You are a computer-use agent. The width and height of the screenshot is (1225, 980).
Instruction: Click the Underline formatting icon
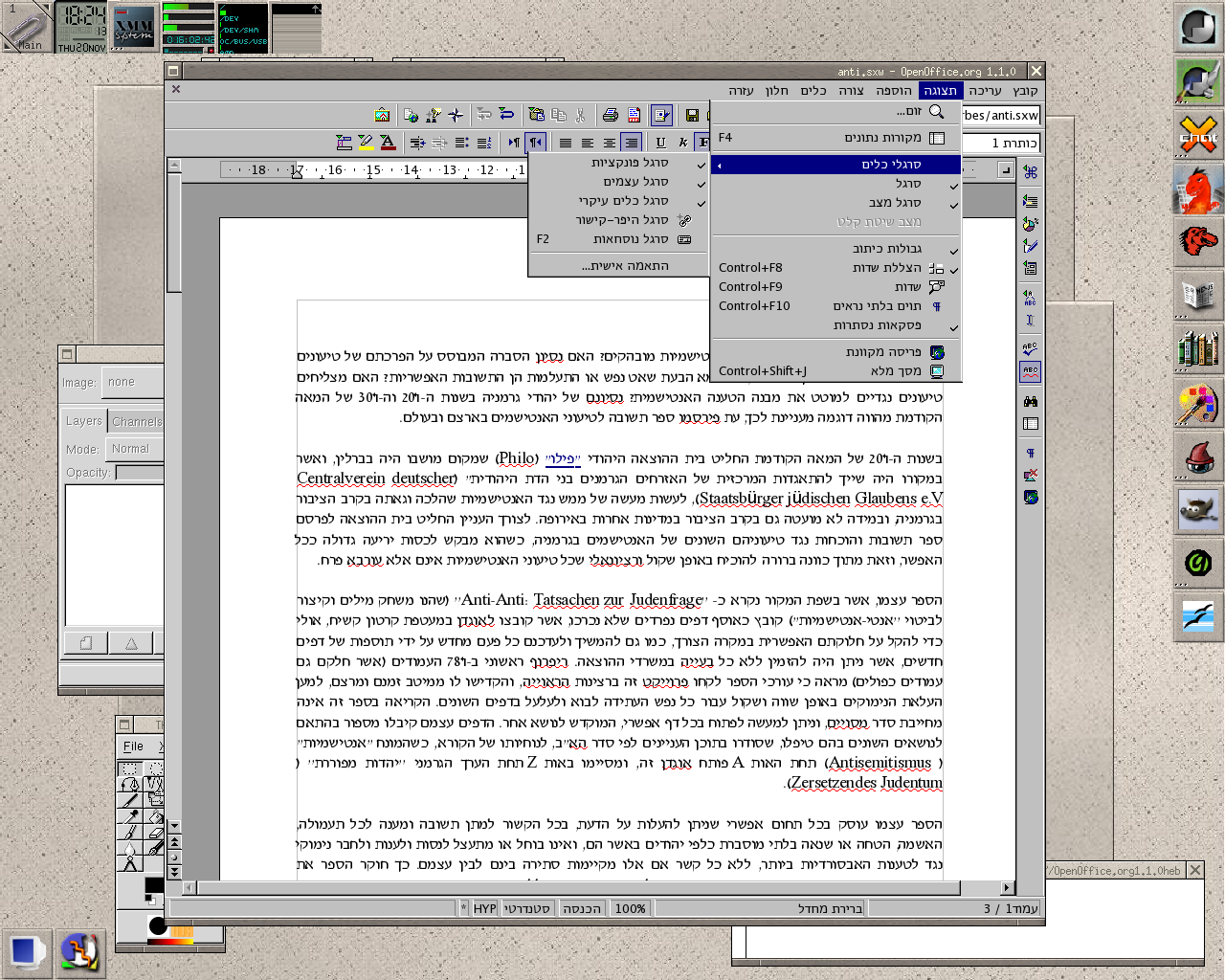[x=660, y=143]
